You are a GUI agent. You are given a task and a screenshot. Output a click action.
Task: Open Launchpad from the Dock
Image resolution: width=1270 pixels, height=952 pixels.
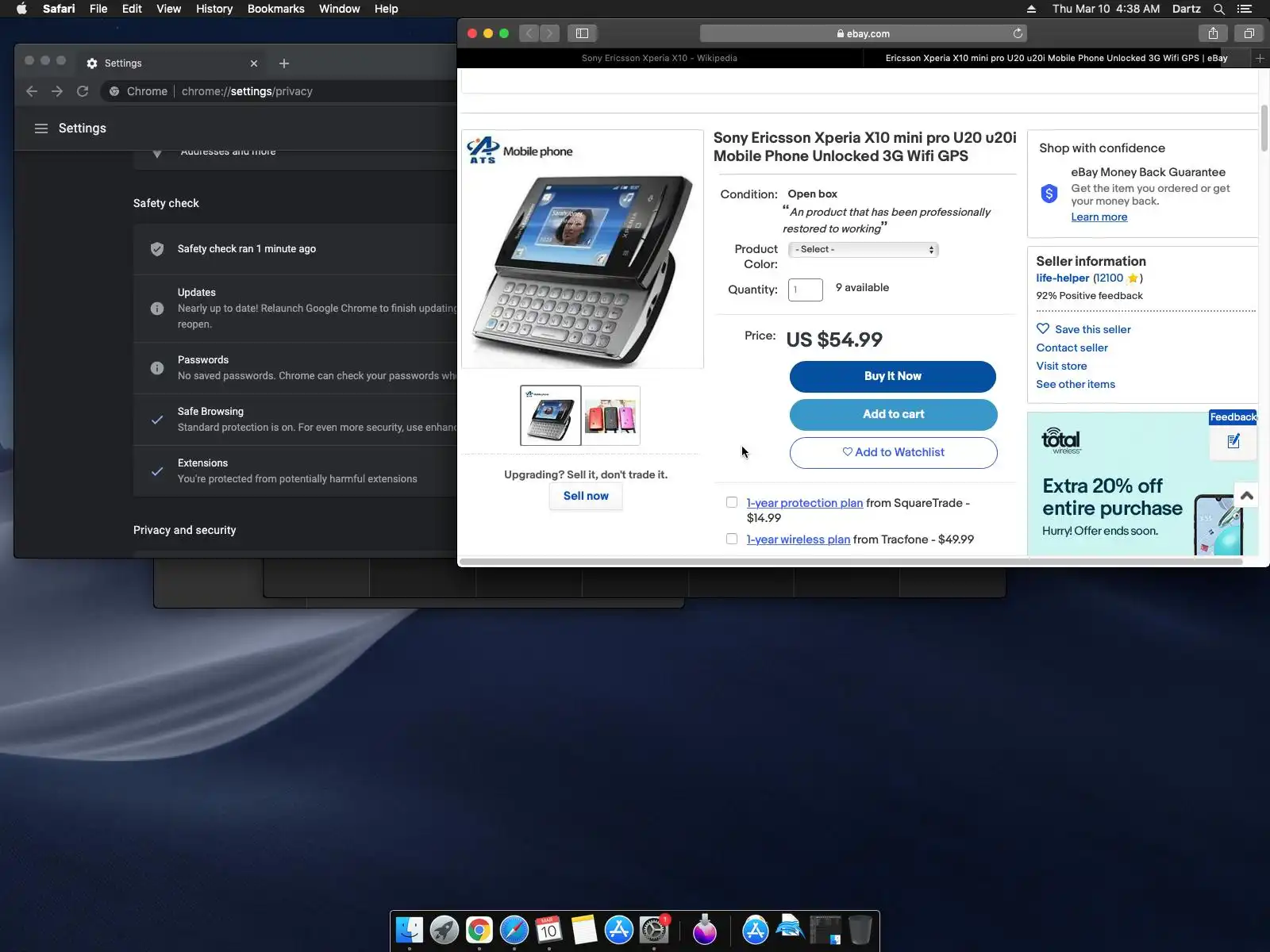(x=444, y=930)
